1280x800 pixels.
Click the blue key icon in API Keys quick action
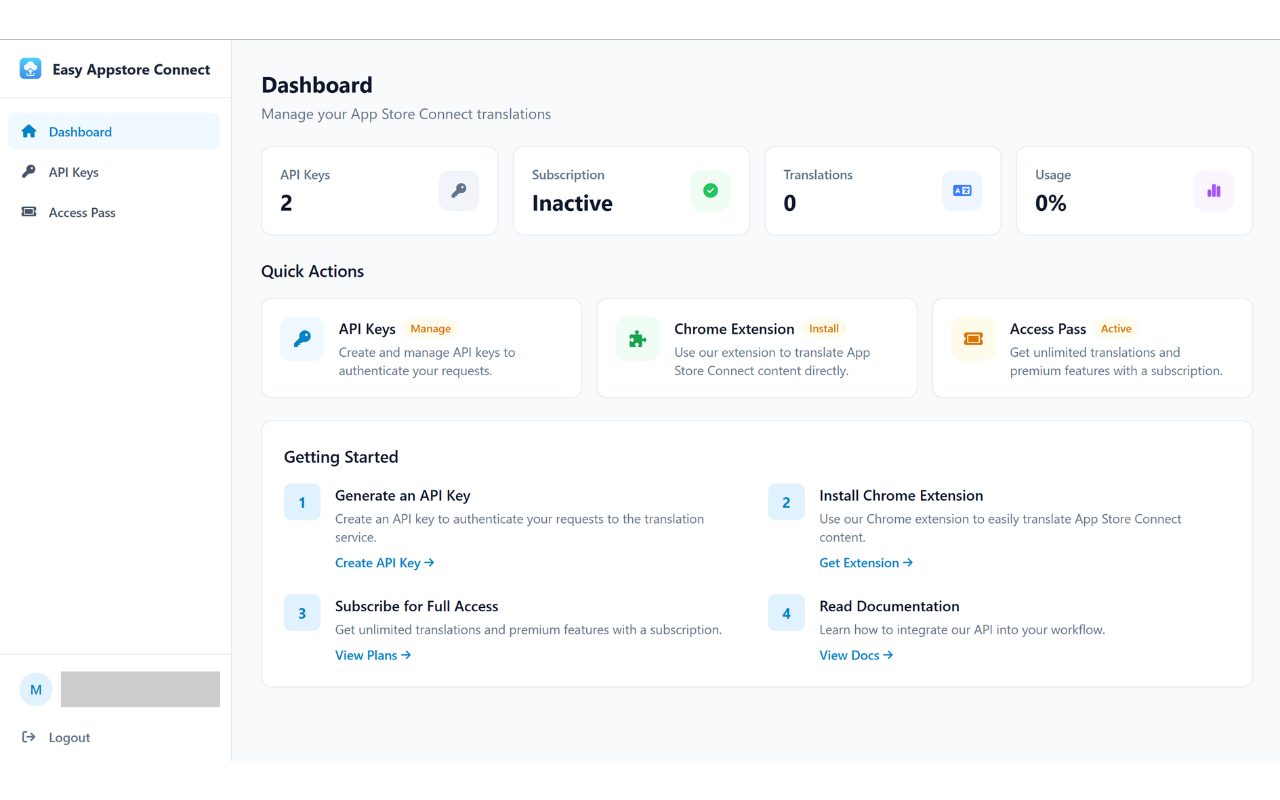(x=302, y=339)
